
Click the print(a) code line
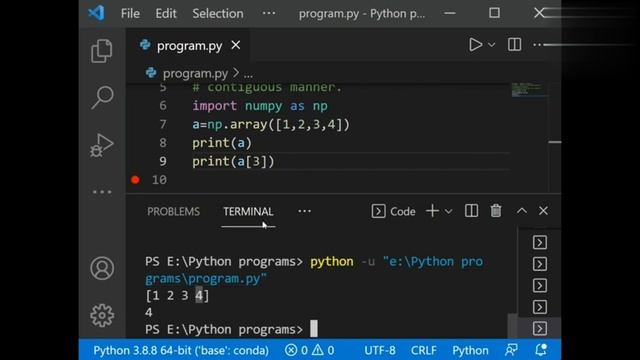pyautogui.click(x=222, y=143)
